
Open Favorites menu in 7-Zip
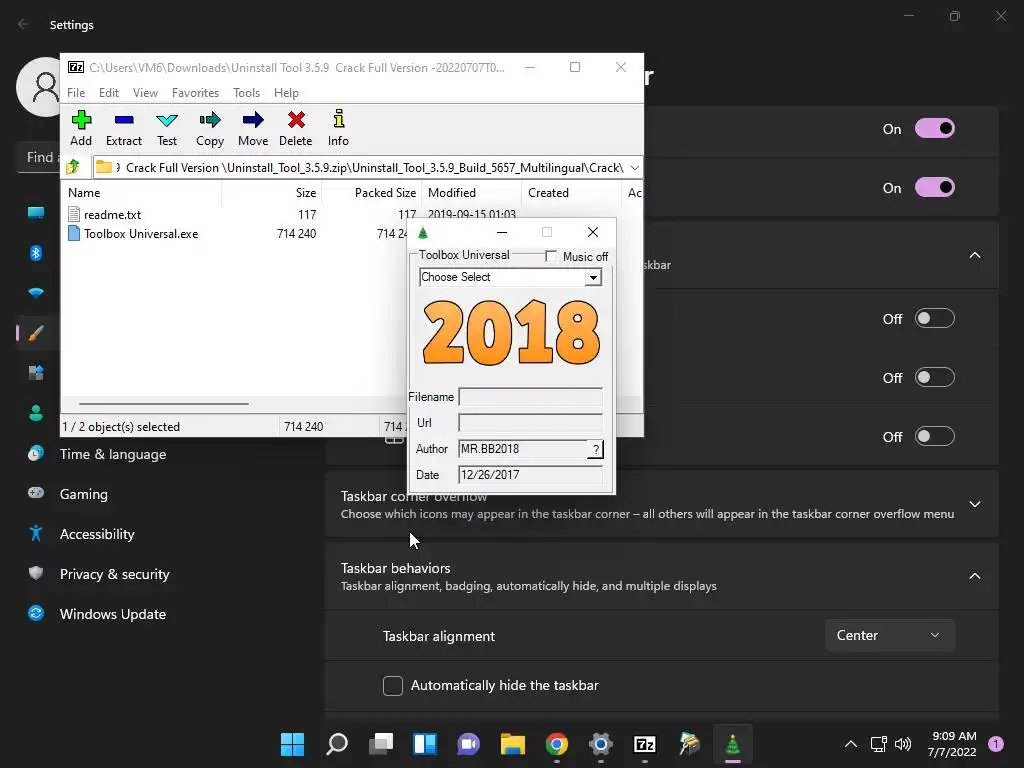pyautogui.click(x=195, y=93)
